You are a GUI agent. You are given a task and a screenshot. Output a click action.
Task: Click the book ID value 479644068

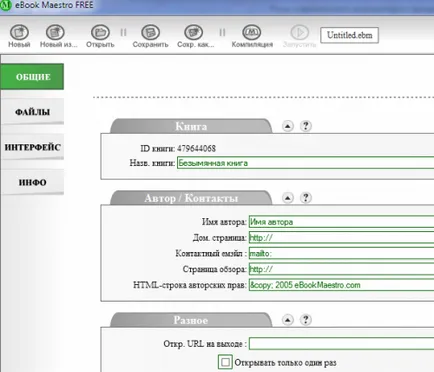point(196,148)
